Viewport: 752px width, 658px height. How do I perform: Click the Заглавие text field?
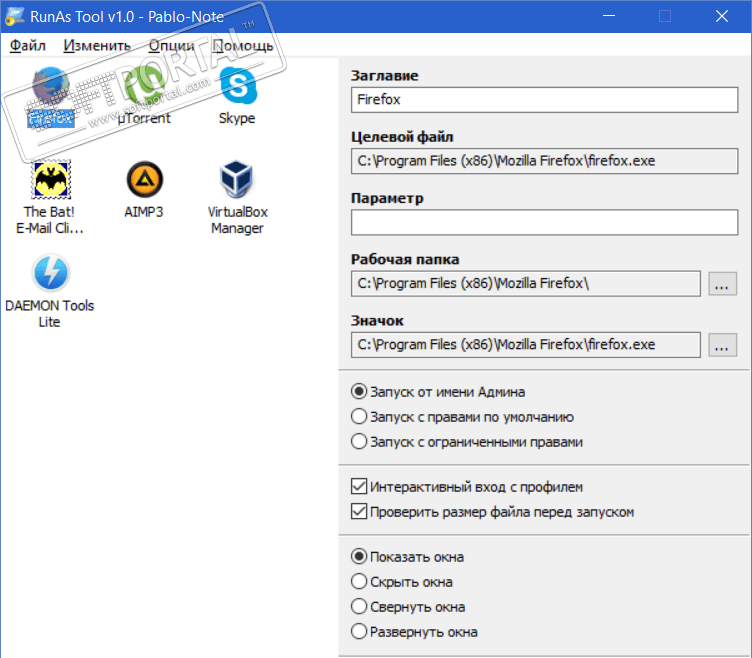544,100
